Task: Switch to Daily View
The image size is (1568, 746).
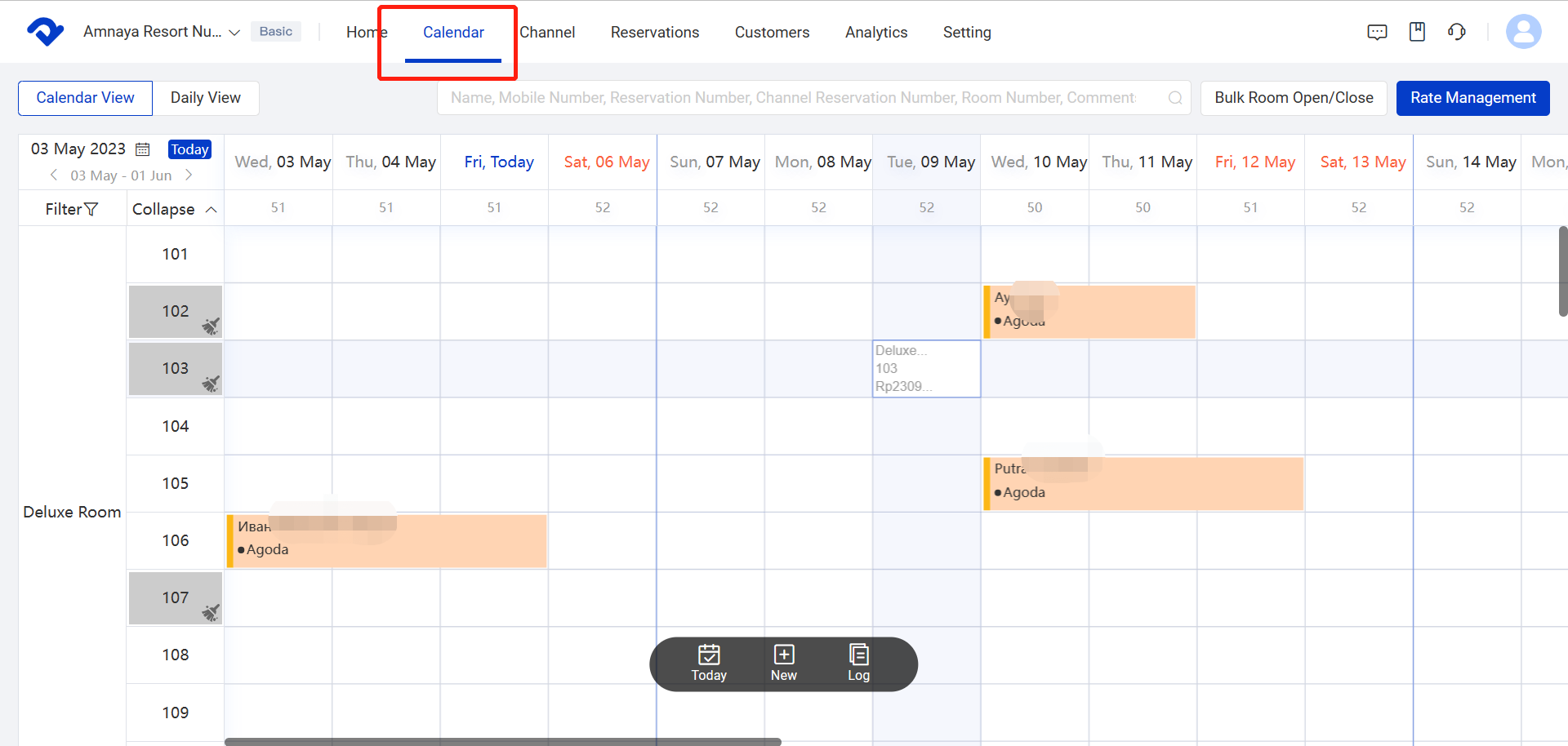Action: 206,98
